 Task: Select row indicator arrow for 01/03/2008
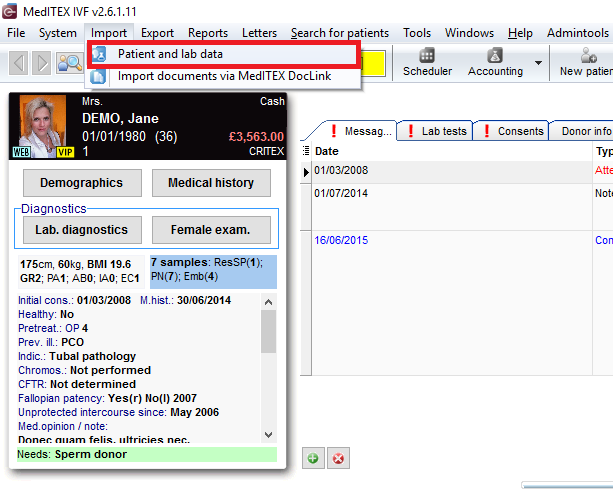tap(306, 172)
